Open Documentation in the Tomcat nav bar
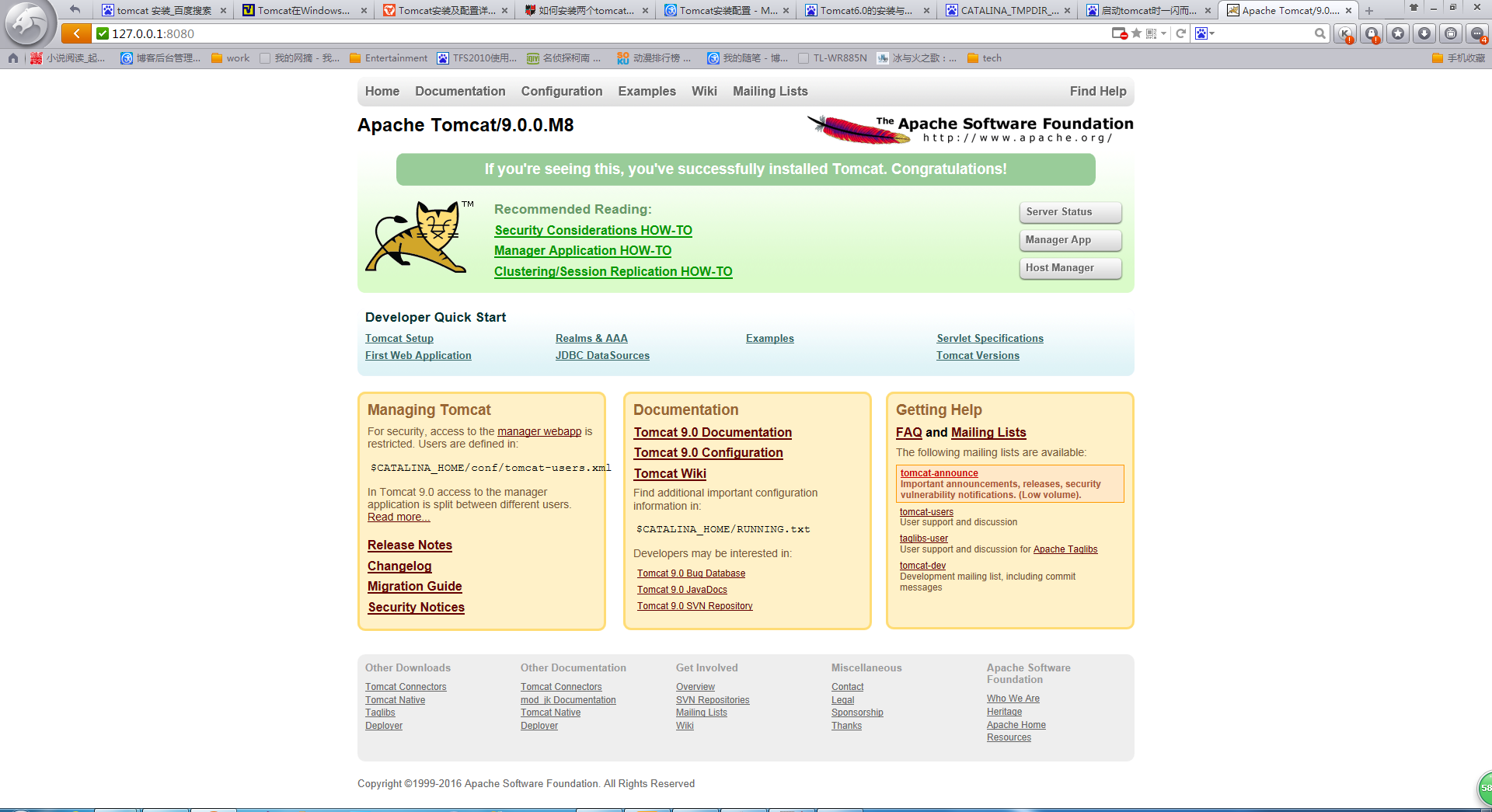Image resolution: width=1492 pixels, height=812 pixels. point(460,91)
